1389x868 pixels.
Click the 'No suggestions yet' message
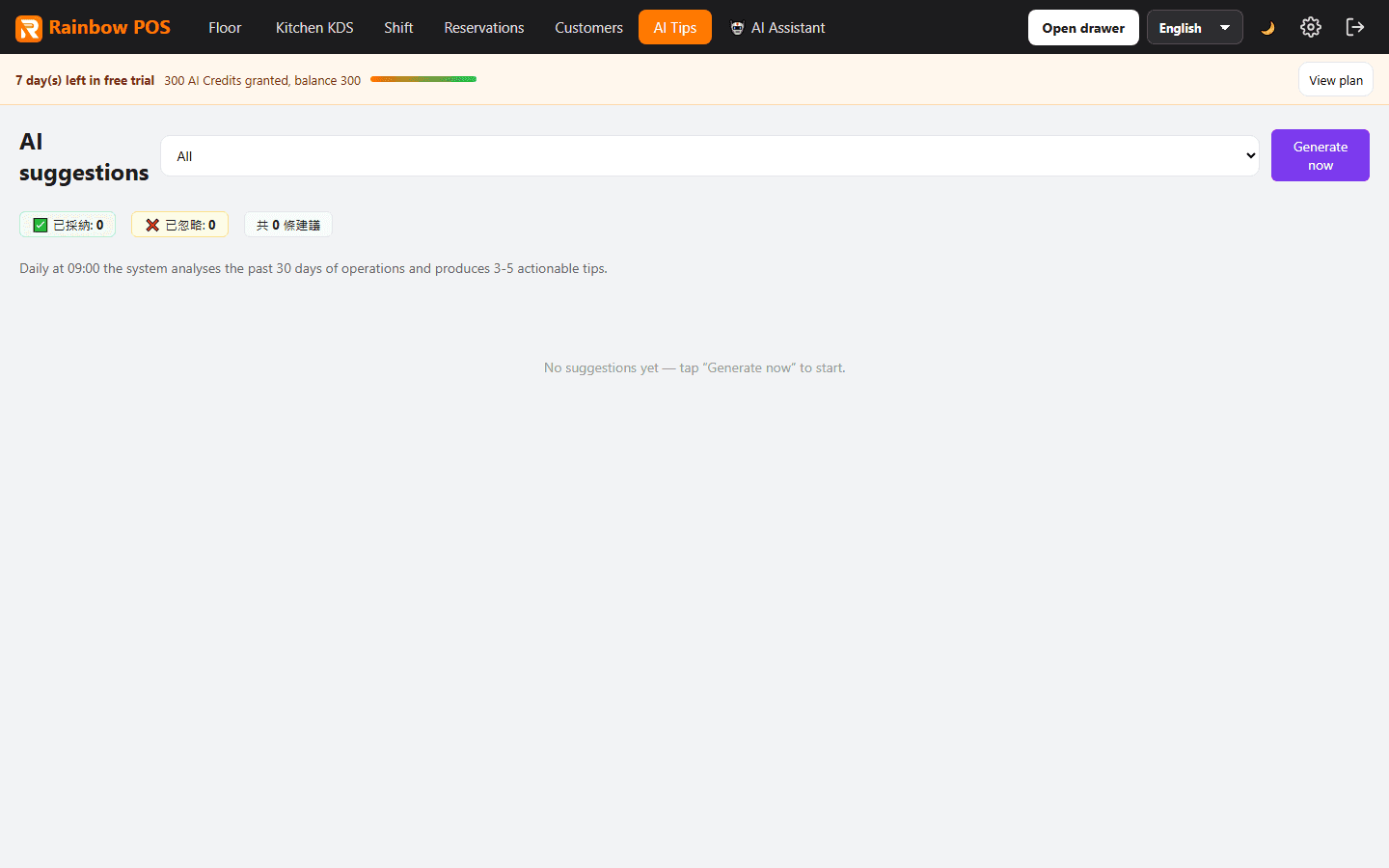[x=694, y=367]
